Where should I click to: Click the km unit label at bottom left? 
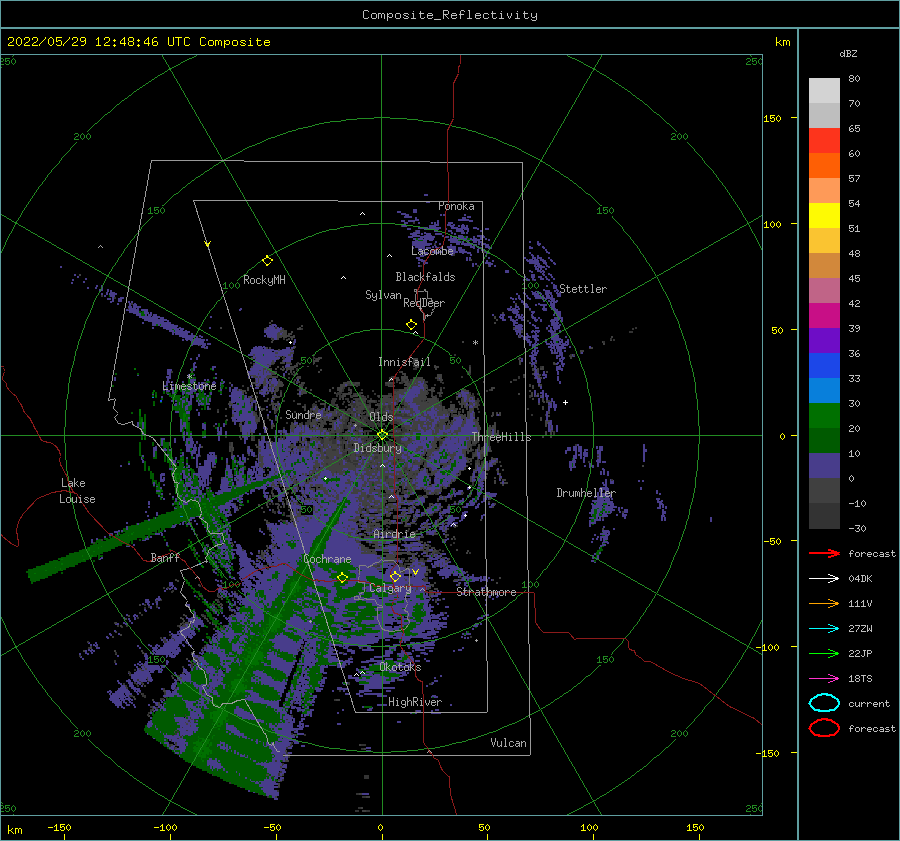click(x=15, y=830)
